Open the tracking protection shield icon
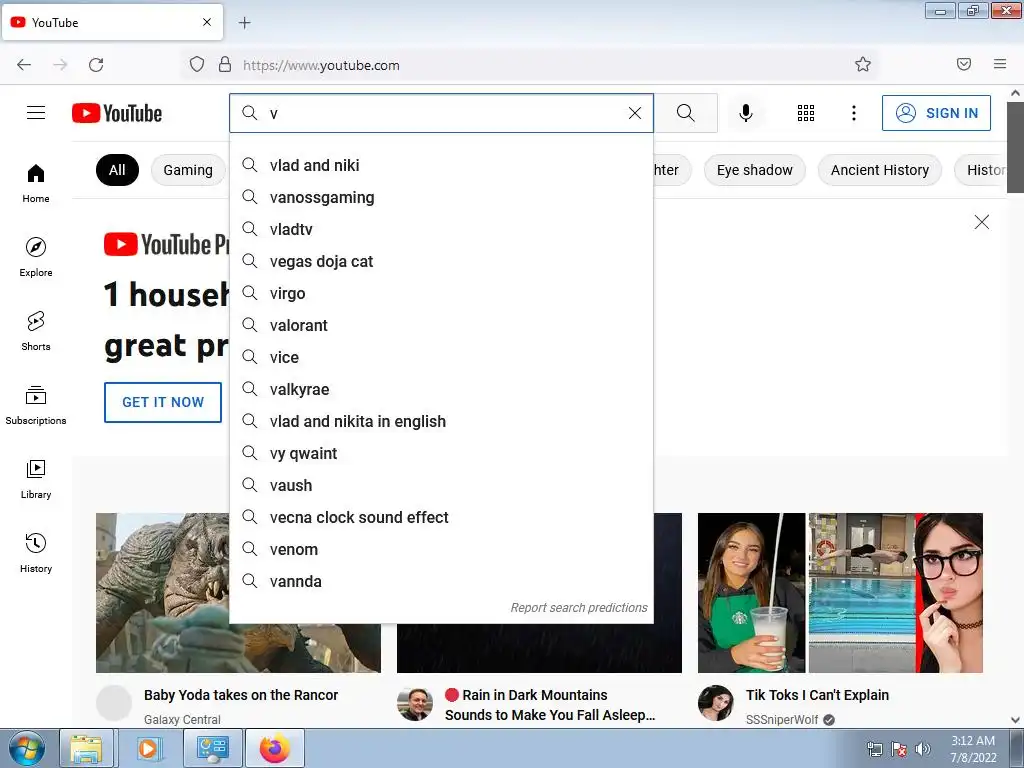The height and width of the screenshot is (768, 1024). point(197,64)
